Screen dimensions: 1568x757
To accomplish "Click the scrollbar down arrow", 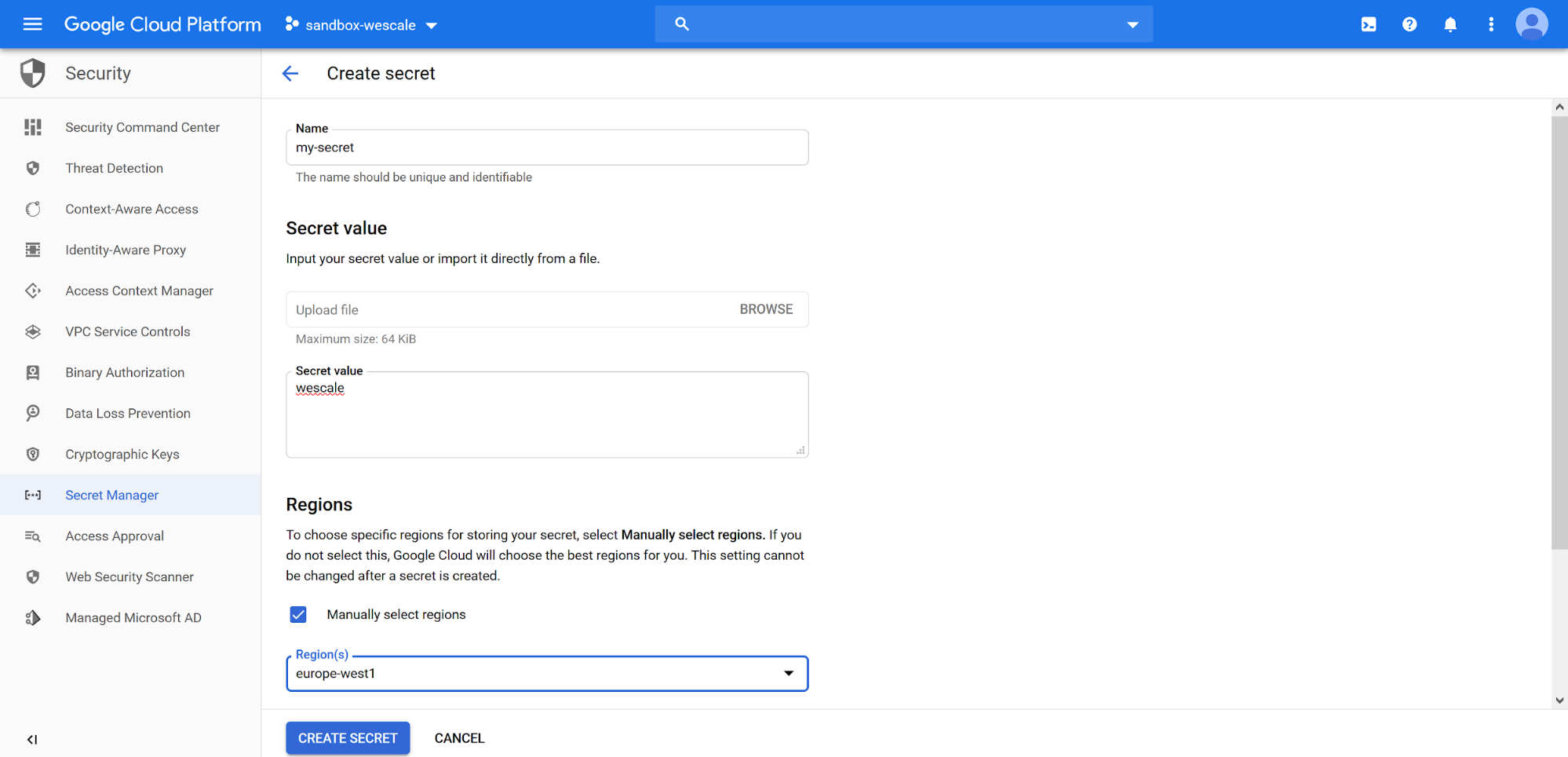I will click(x=1559, y=700).
